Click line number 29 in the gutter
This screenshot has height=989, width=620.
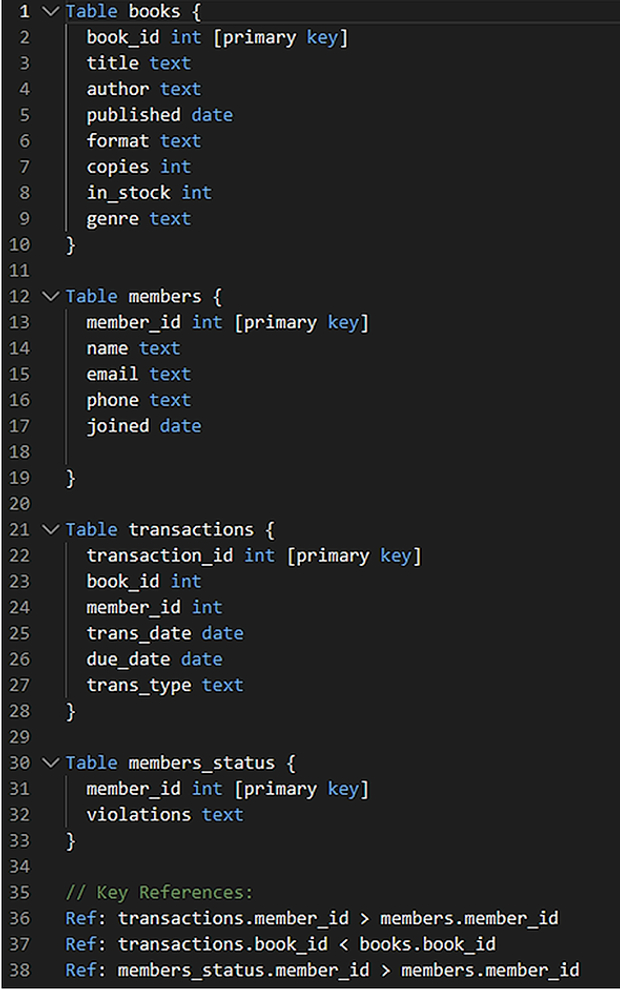coord(21,737)
